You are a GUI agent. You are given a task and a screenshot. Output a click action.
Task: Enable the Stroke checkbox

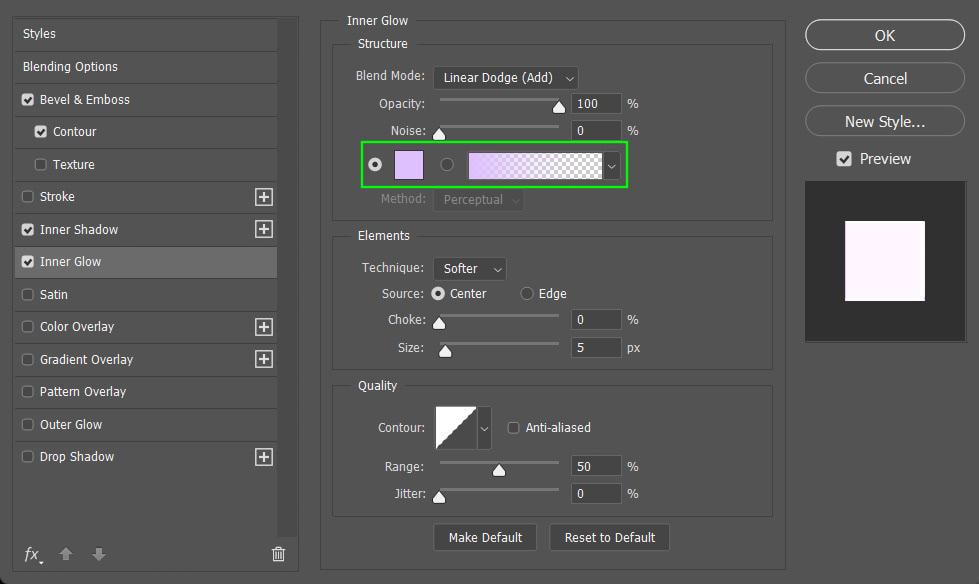click(x=27, y=197)
